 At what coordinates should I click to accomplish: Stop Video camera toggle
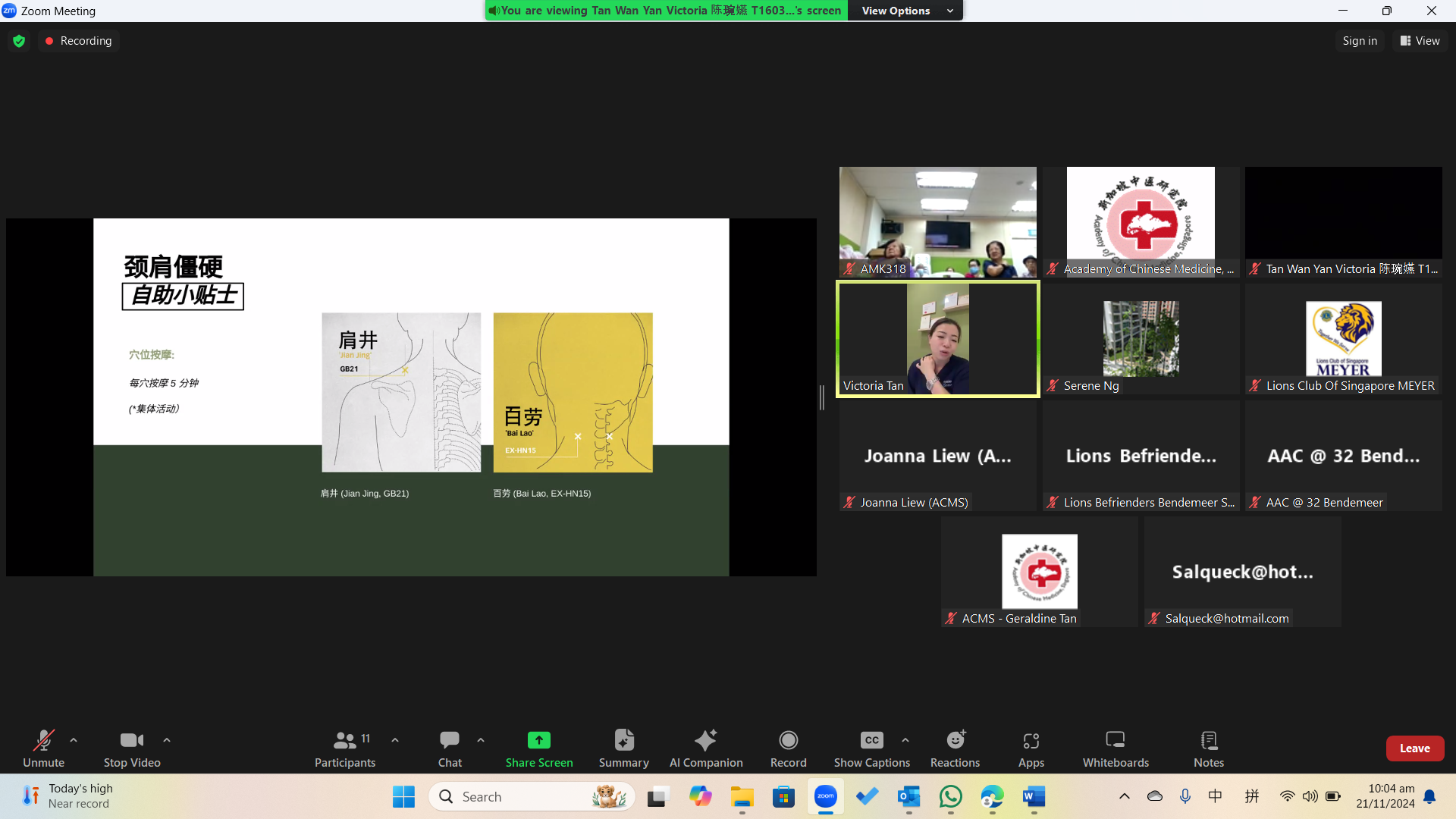point(131,748)
